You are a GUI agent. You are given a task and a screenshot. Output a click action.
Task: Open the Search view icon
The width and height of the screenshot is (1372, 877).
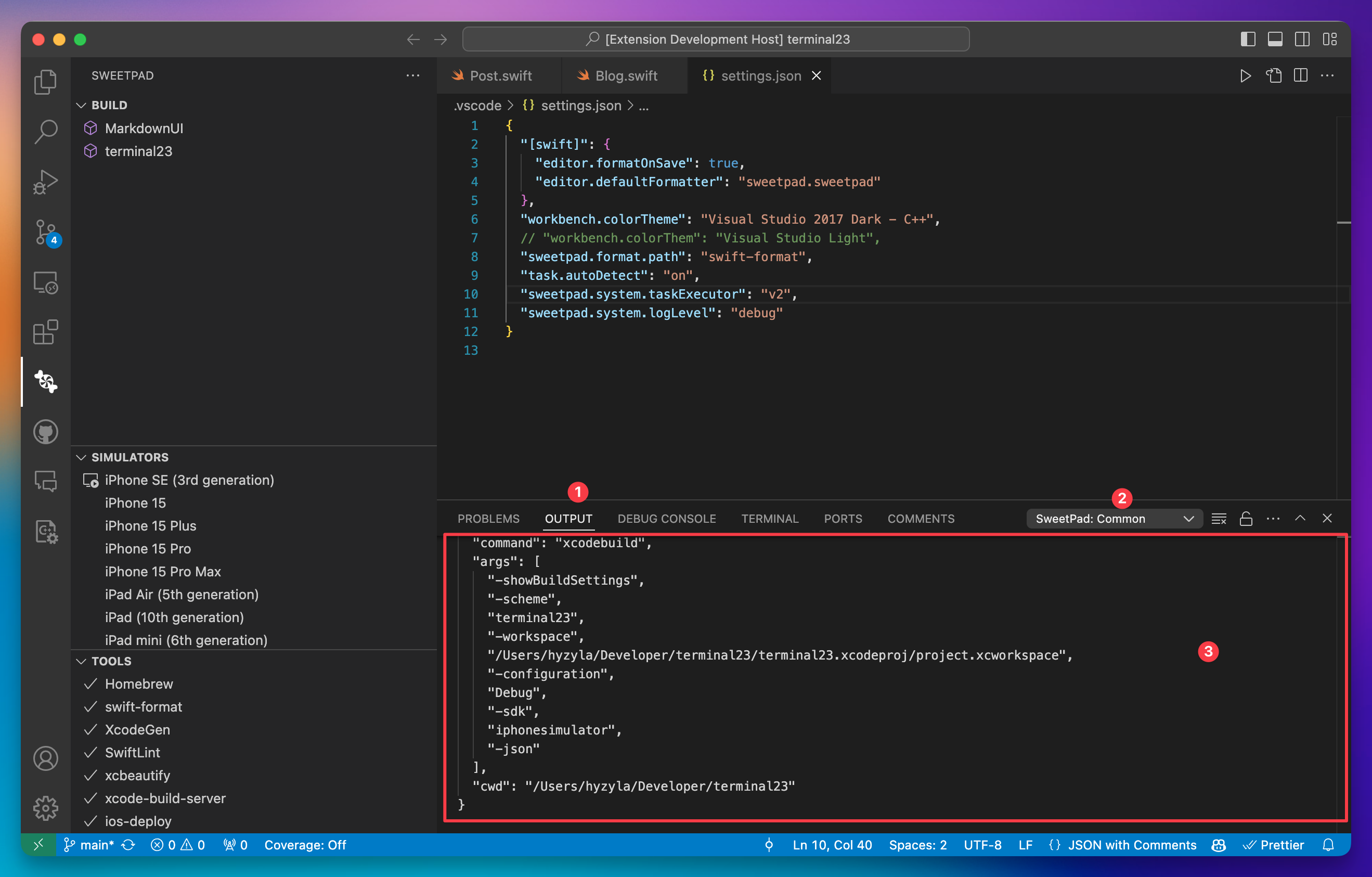pos(46,132)
